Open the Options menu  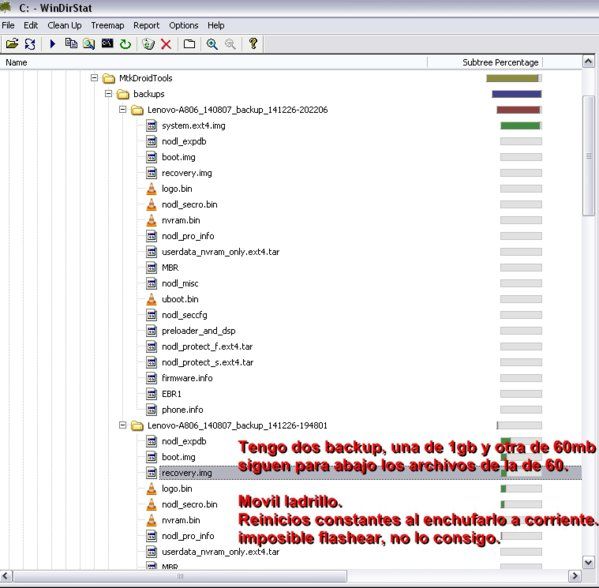click(183, 26)
